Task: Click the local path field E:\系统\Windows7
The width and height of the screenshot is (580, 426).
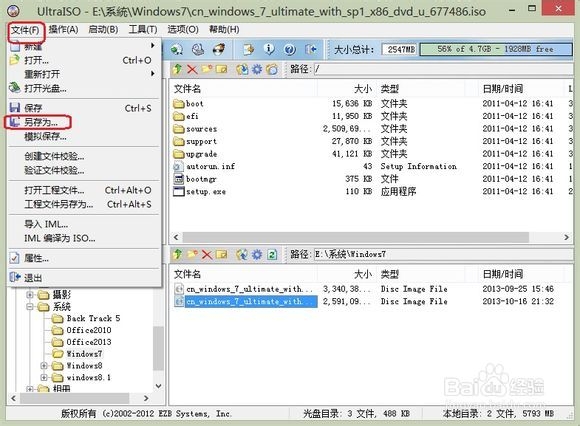Action: 444,254
